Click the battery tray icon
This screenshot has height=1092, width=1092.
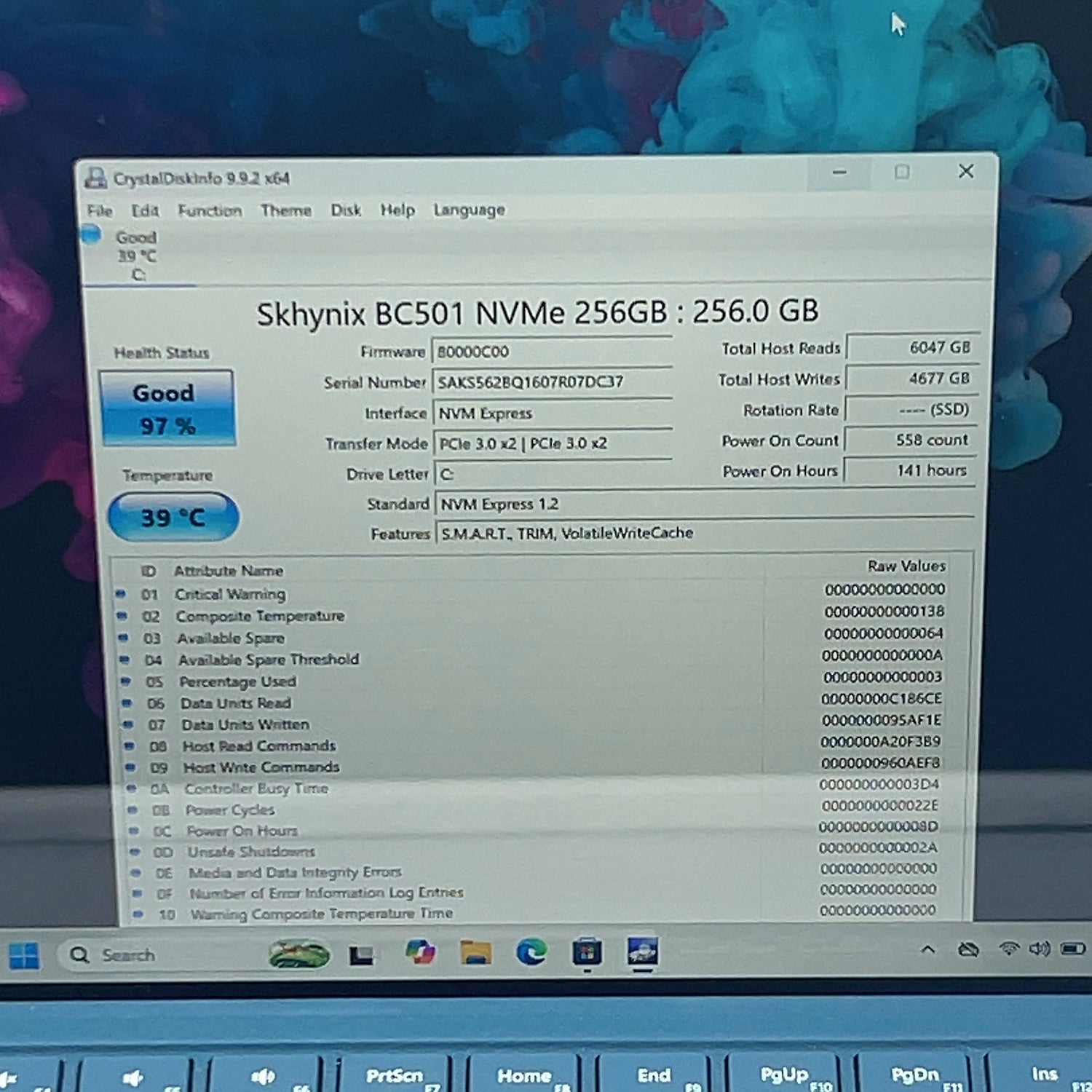1073,949
